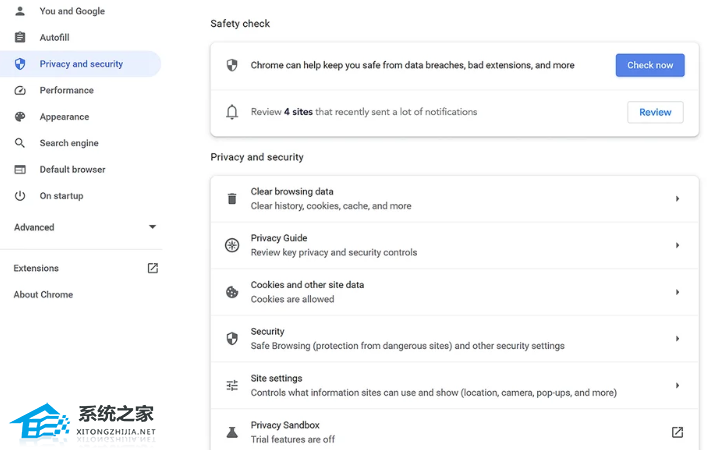The width and height of the screenshot is (724, 450).
Task: Click the Privacy Guide compass icon
Action: tap(232, 245)
